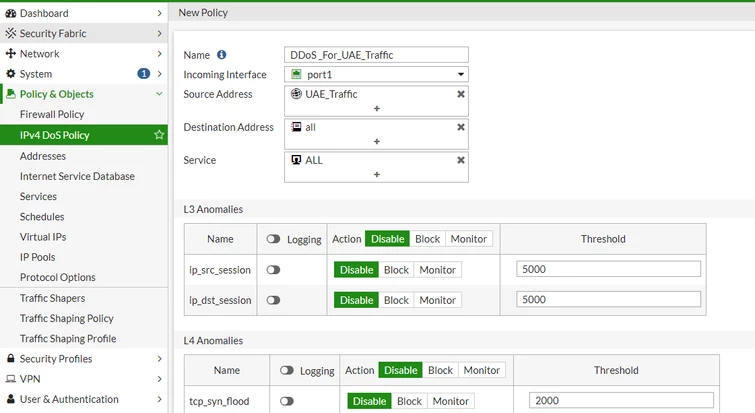Click the User & Authentication person icon

11,399
